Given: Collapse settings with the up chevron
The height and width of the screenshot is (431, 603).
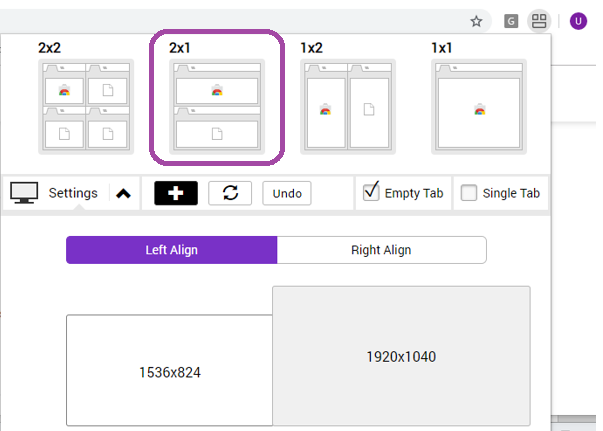Looking at the screenshot, I should pos(123,194).
